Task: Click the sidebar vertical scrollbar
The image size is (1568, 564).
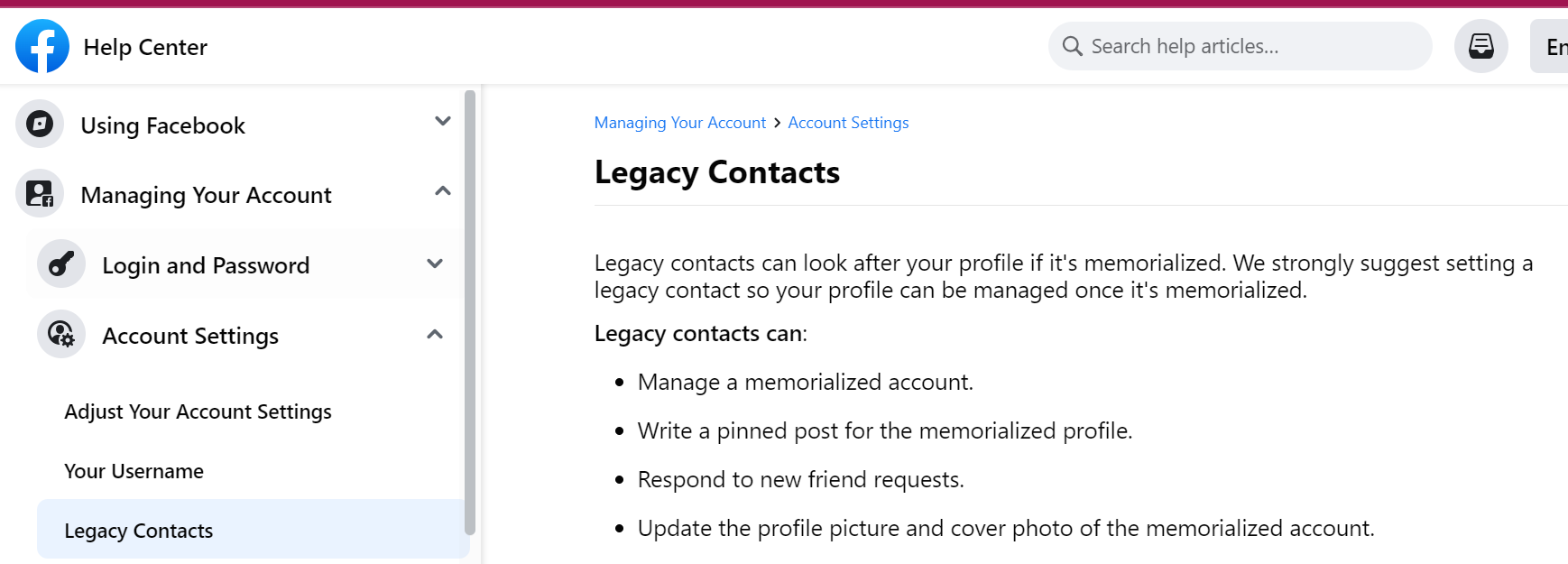Action: 469,313
